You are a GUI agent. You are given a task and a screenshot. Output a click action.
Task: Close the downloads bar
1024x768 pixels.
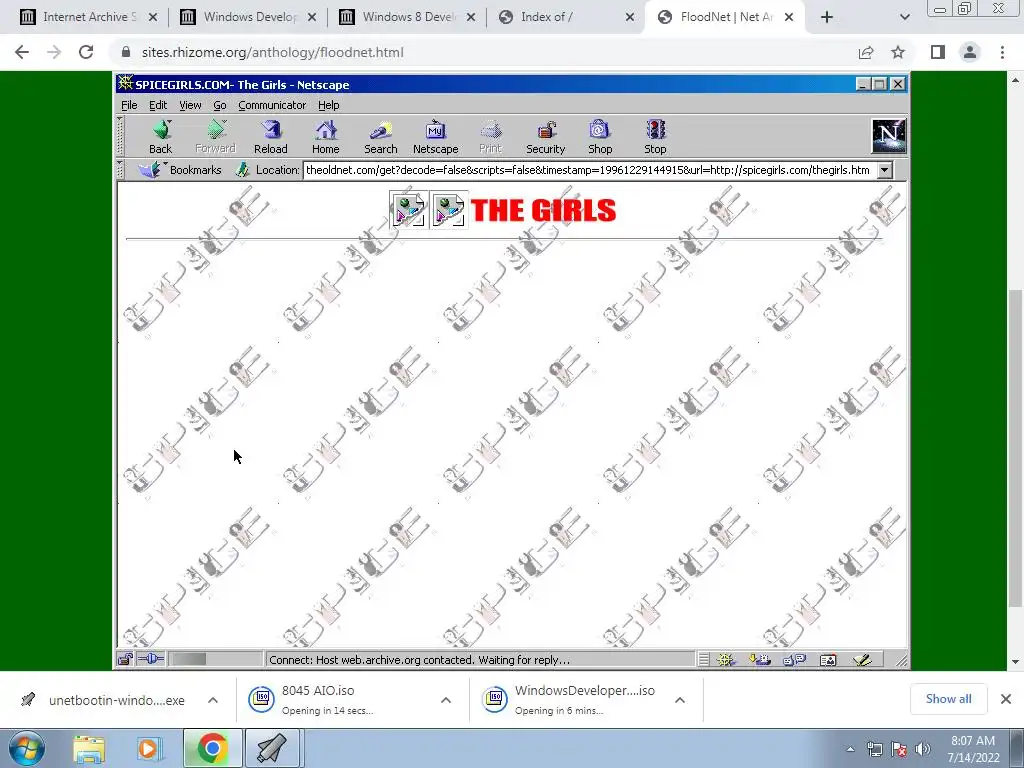(x=1006, y=699)
